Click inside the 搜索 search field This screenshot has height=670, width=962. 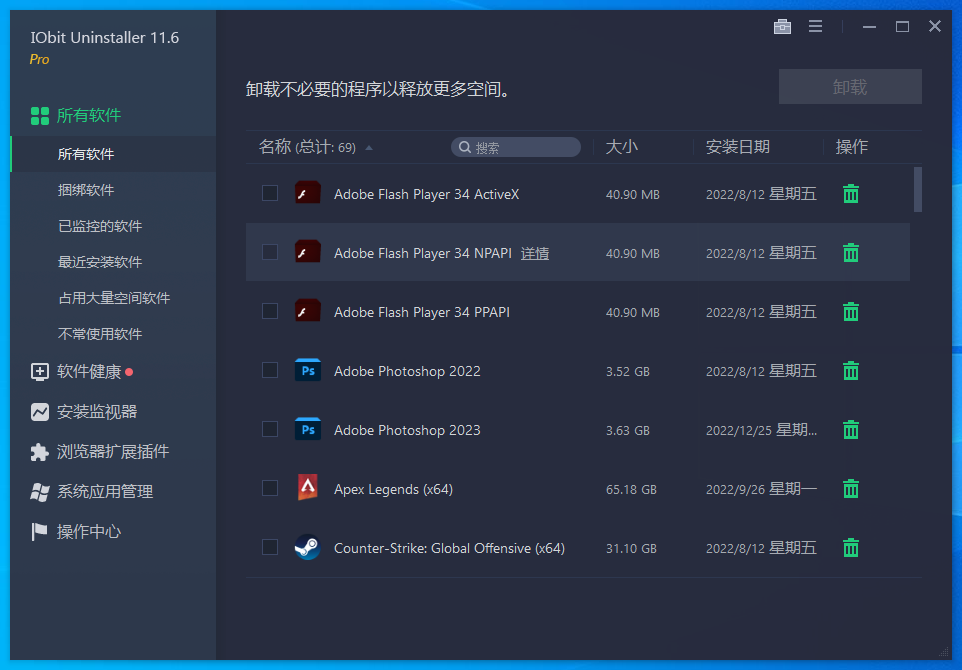pyautogui.click(x=520, y=146)
